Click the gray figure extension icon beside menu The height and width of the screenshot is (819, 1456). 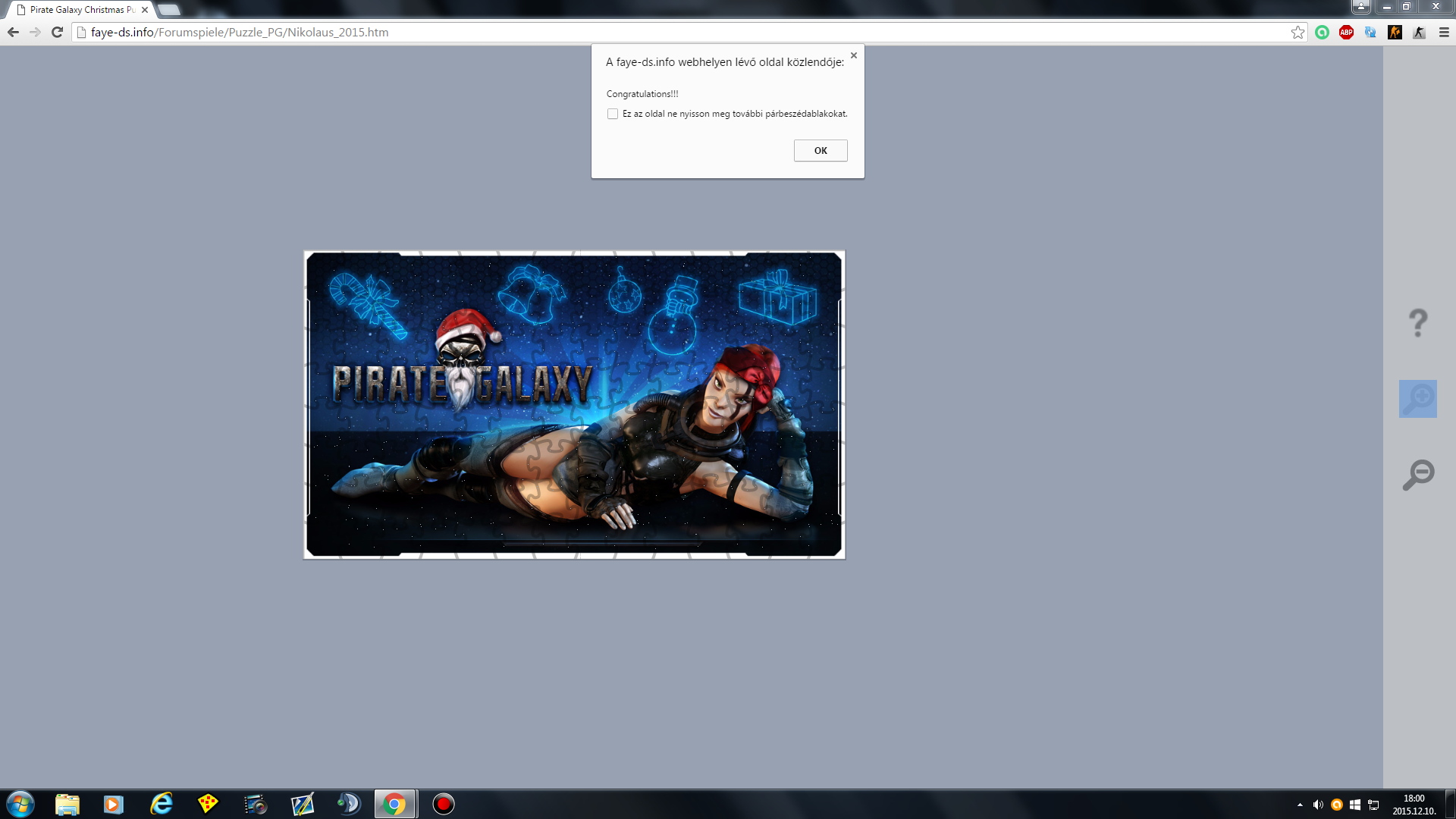click(1419, 32)
